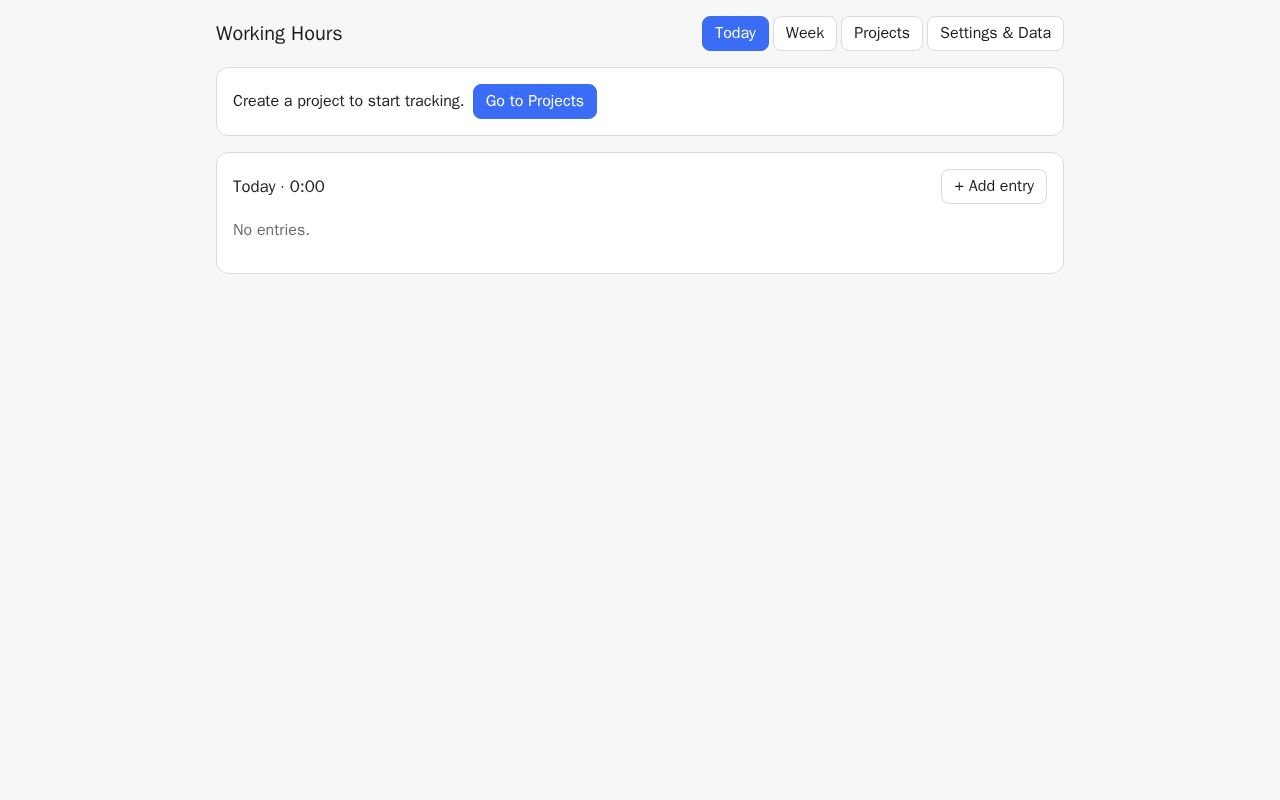Click 'Create a project to start tracking.' text
The image size is (1280, 800).
click(x=349, y=101)
